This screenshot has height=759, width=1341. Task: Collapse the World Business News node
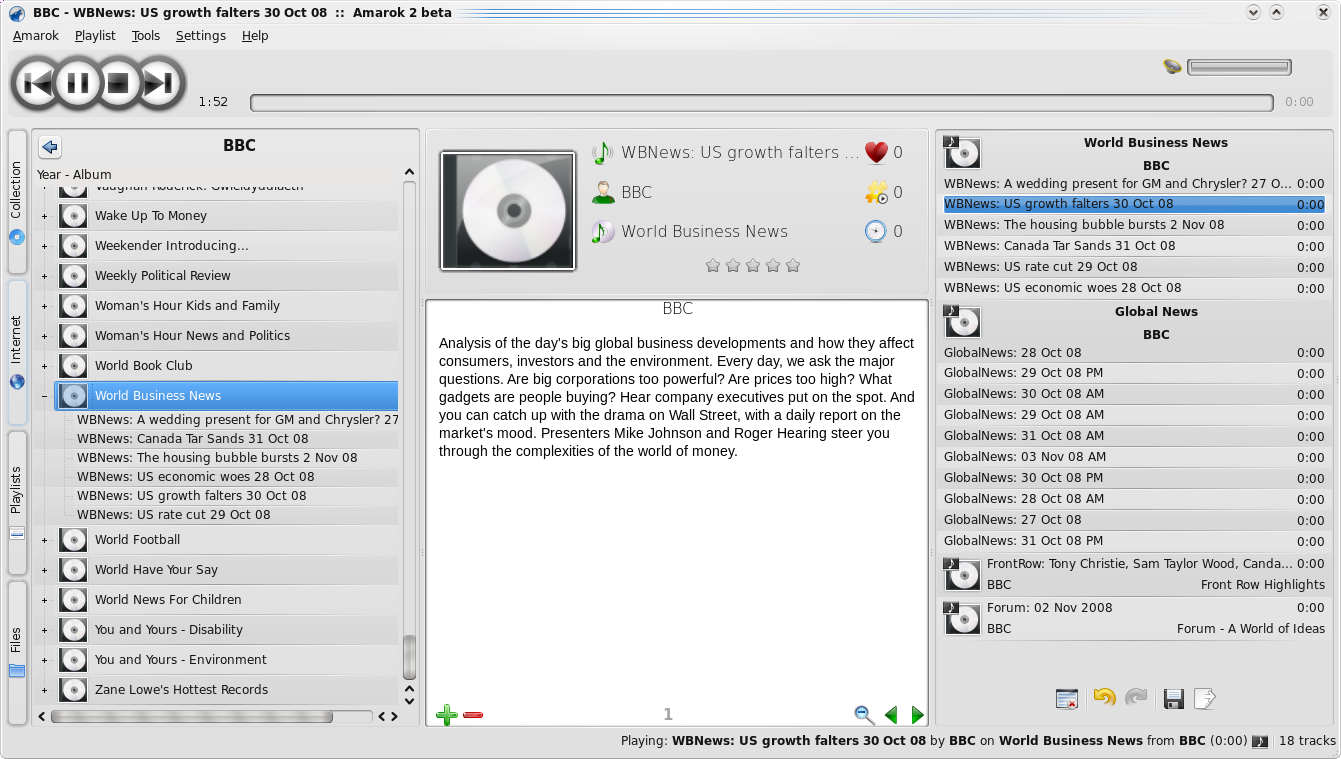click(44, 396)
